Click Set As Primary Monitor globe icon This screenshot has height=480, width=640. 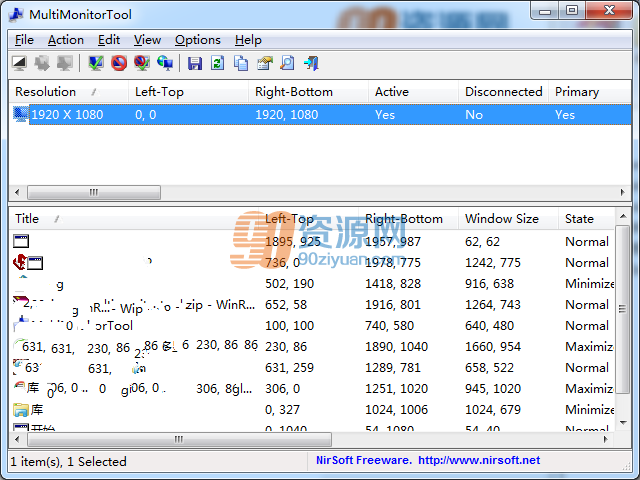click(x=165, y=63)
